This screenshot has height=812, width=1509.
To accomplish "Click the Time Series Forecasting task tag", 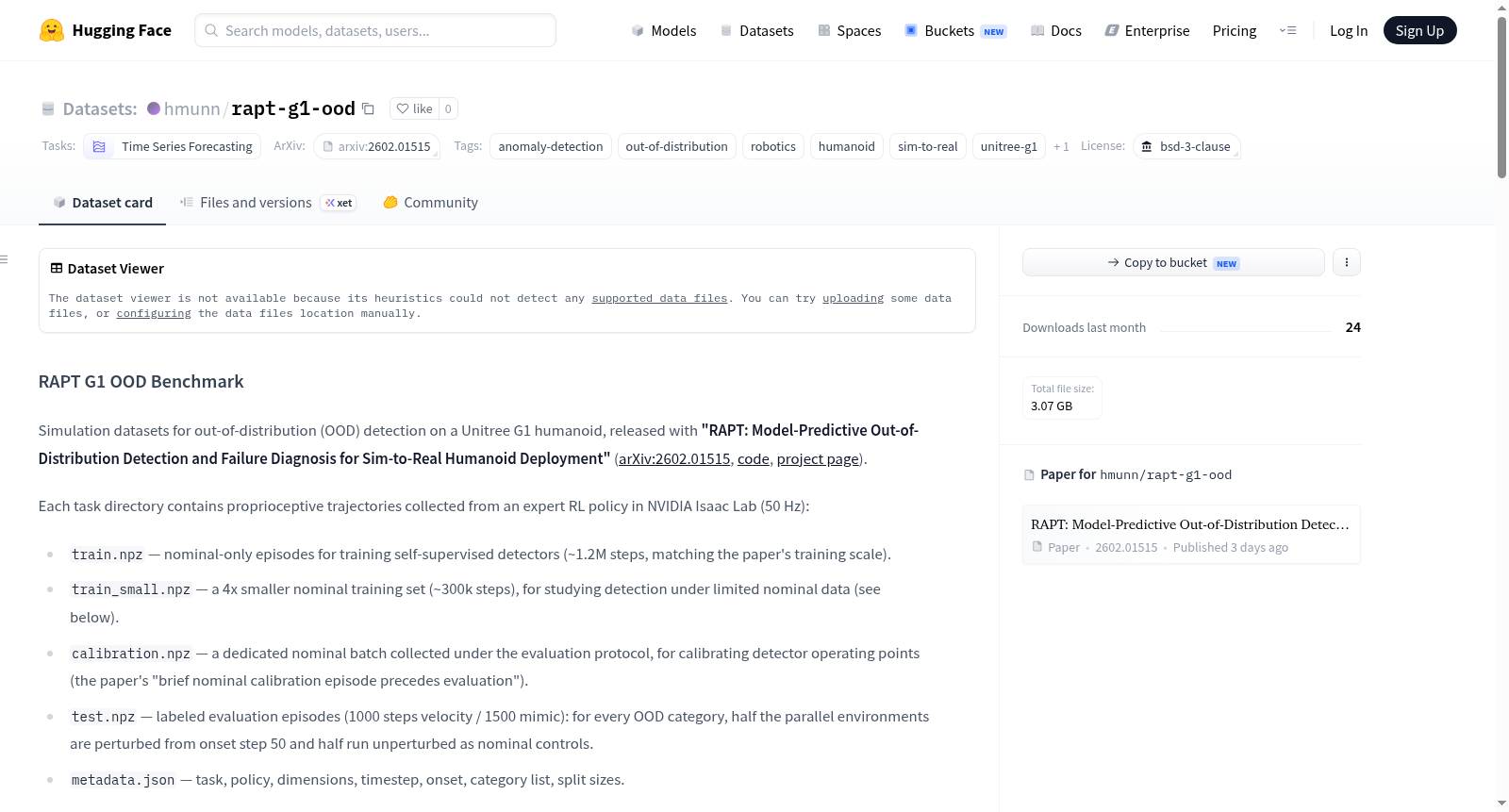I will (x=173, y=146).
